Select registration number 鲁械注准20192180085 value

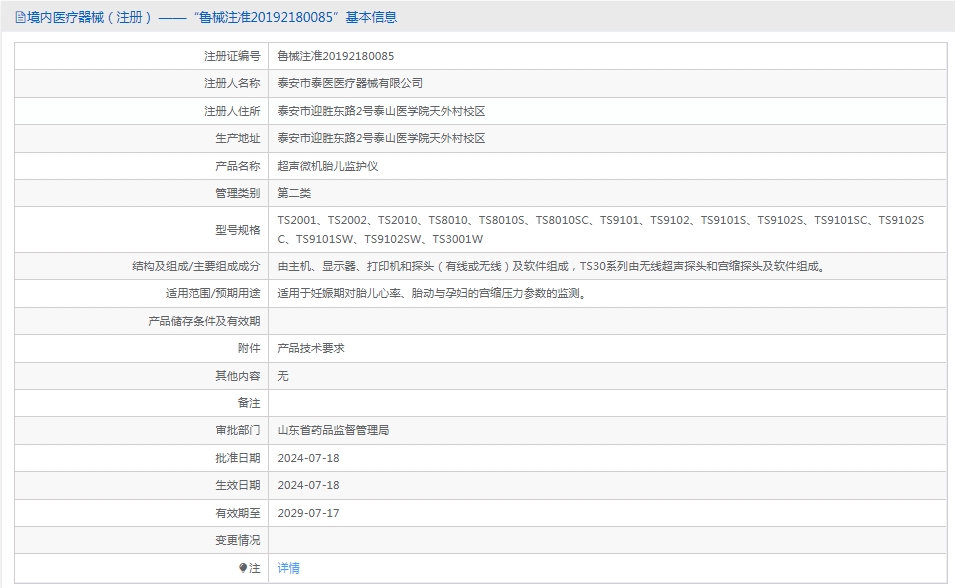click(336, 56)
